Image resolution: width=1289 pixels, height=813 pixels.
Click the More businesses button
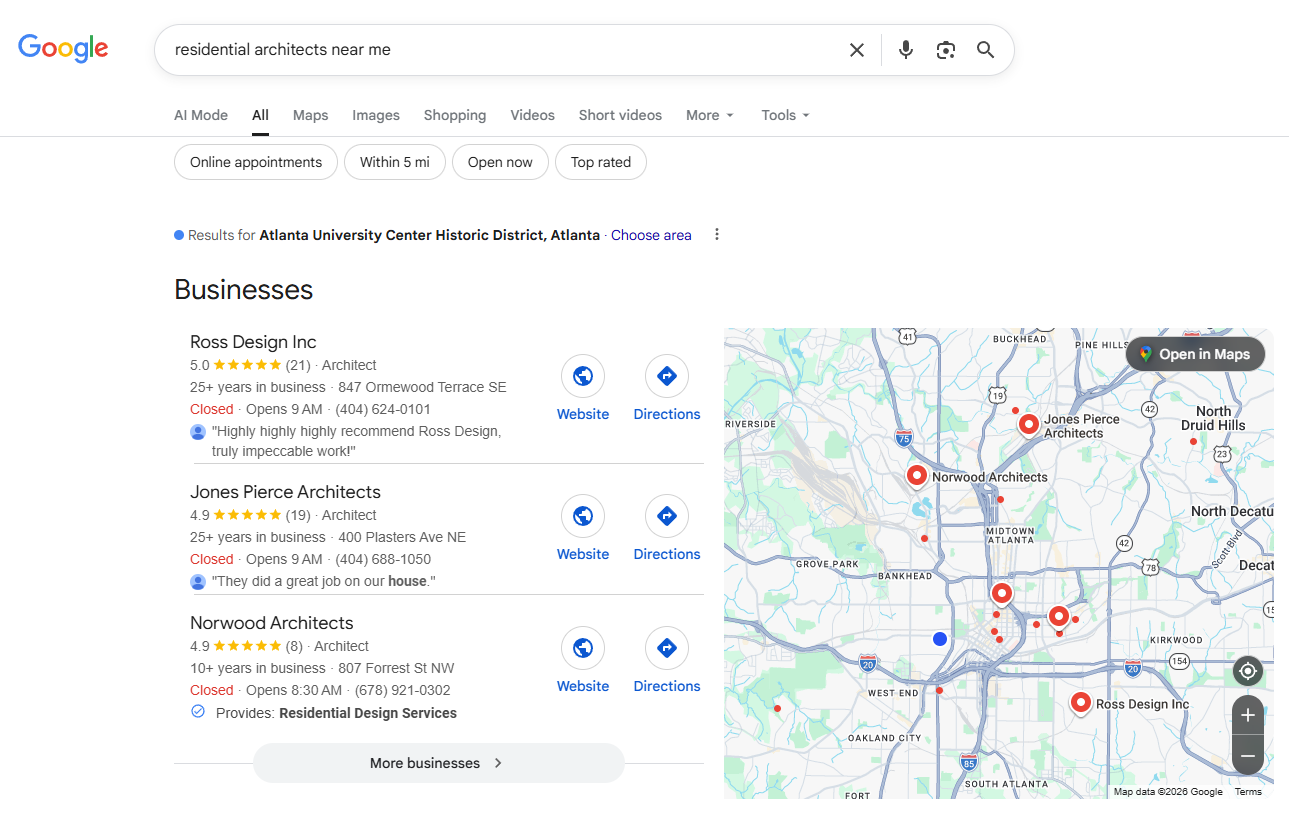coord(438,763)
